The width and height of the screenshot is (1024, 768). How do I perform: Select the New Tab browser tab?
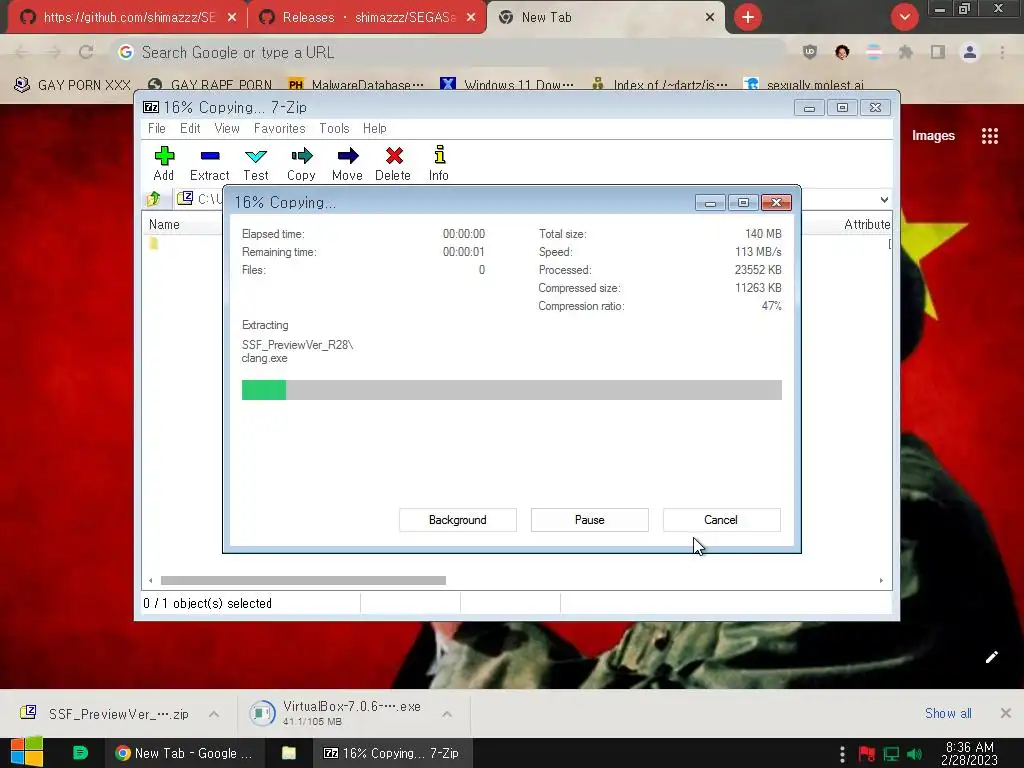[604, 18]
